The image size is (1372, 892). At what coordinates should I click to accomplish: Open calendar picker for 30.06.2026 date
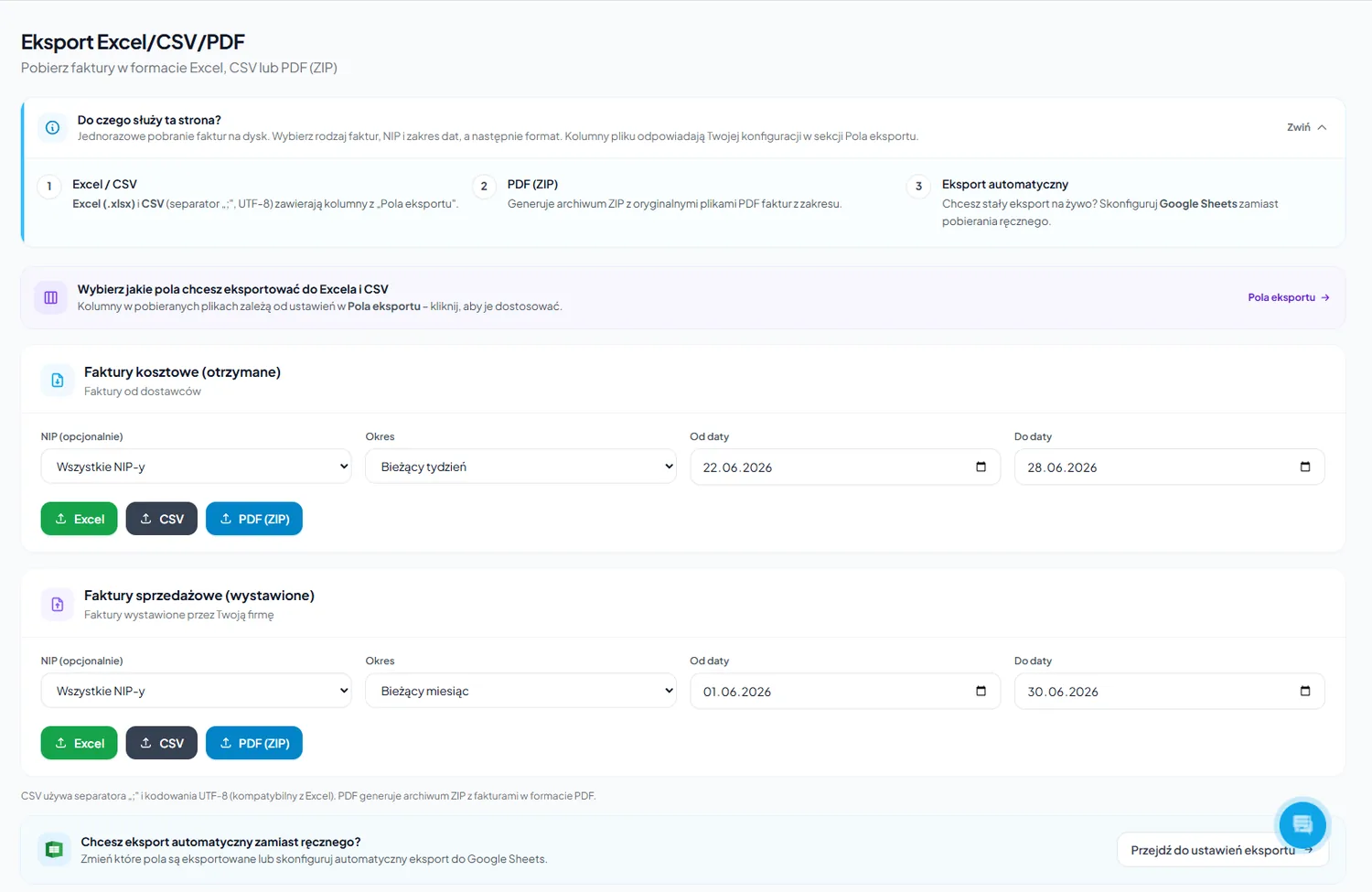pyautogui.click(x=1305, y=691)
